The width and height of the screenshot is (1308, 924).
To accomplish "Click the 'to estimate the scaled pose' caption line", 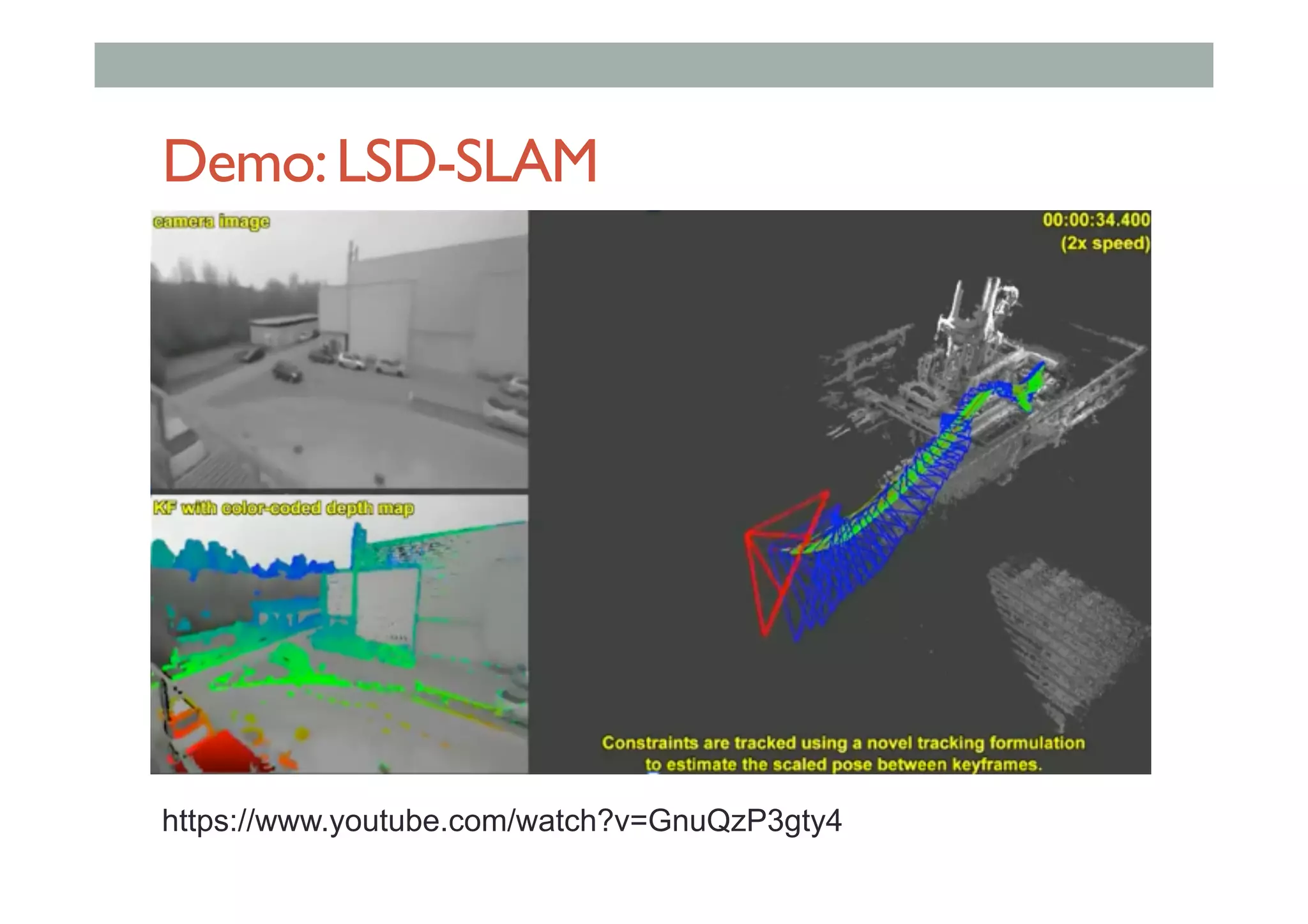I will (843, 764).
